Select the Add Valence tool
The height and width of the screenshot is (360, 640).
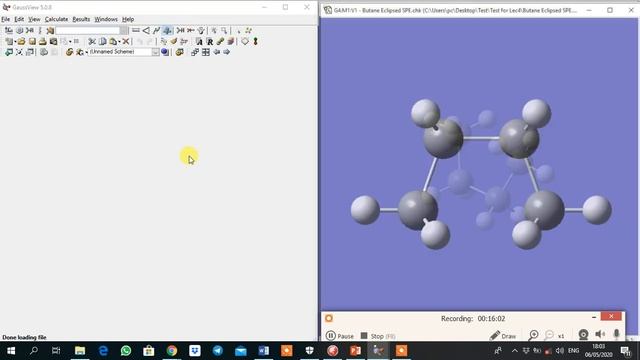(180, 30)
